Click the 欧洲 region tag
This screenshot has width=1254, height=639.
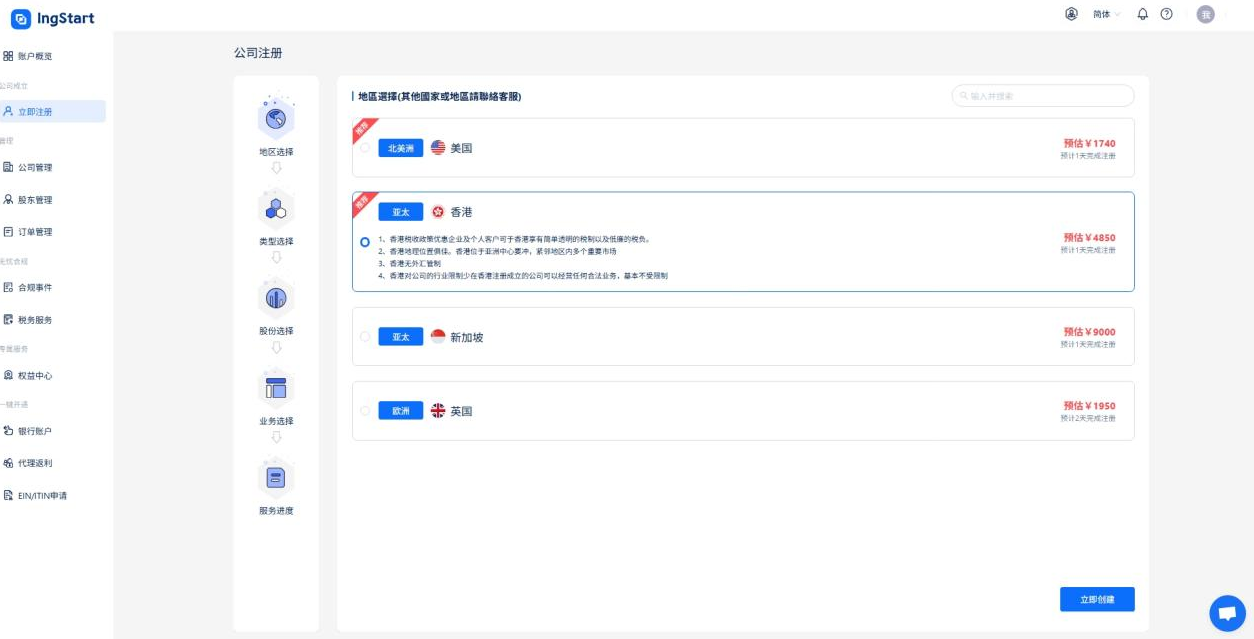point(401,411)
